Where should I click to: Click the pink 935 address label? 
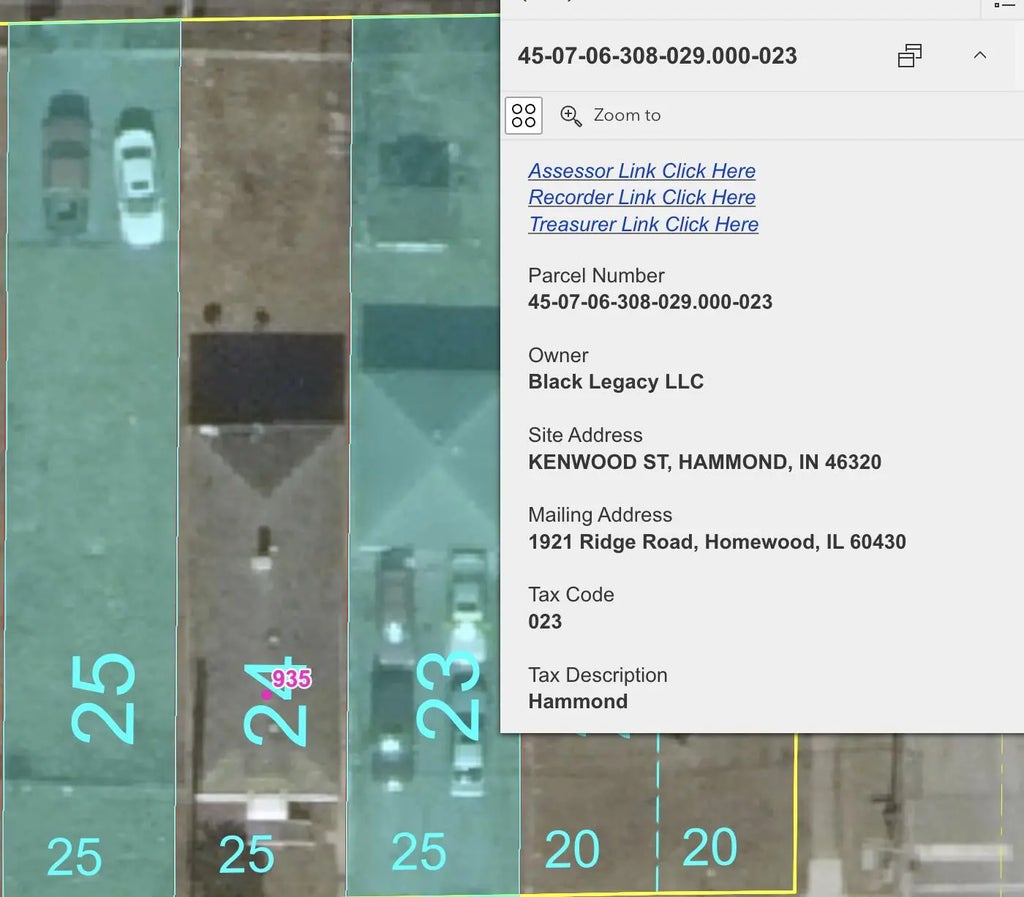pos(291,679)
